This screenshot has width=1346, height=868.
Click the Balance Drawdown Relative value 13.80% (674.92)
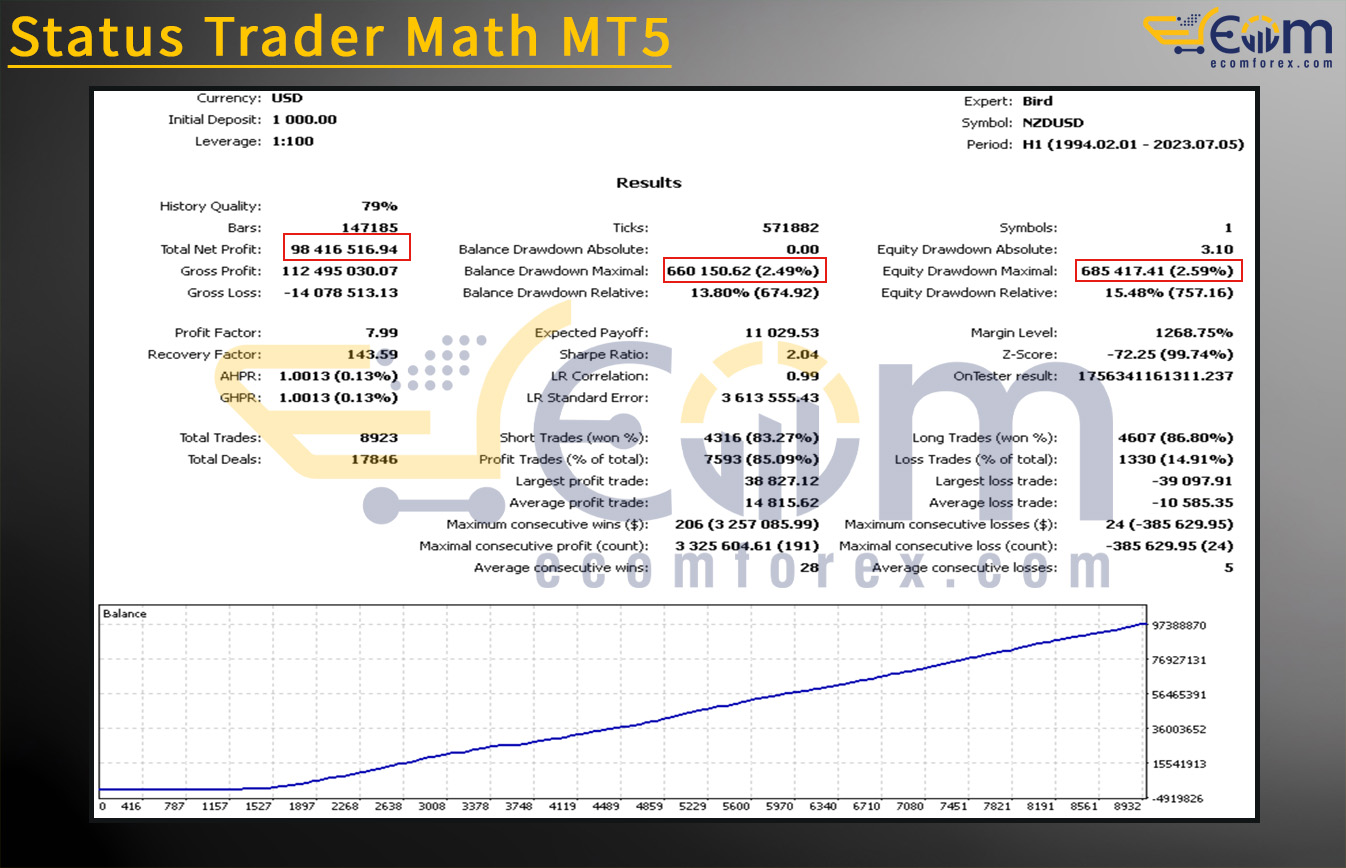click(753, 293)
